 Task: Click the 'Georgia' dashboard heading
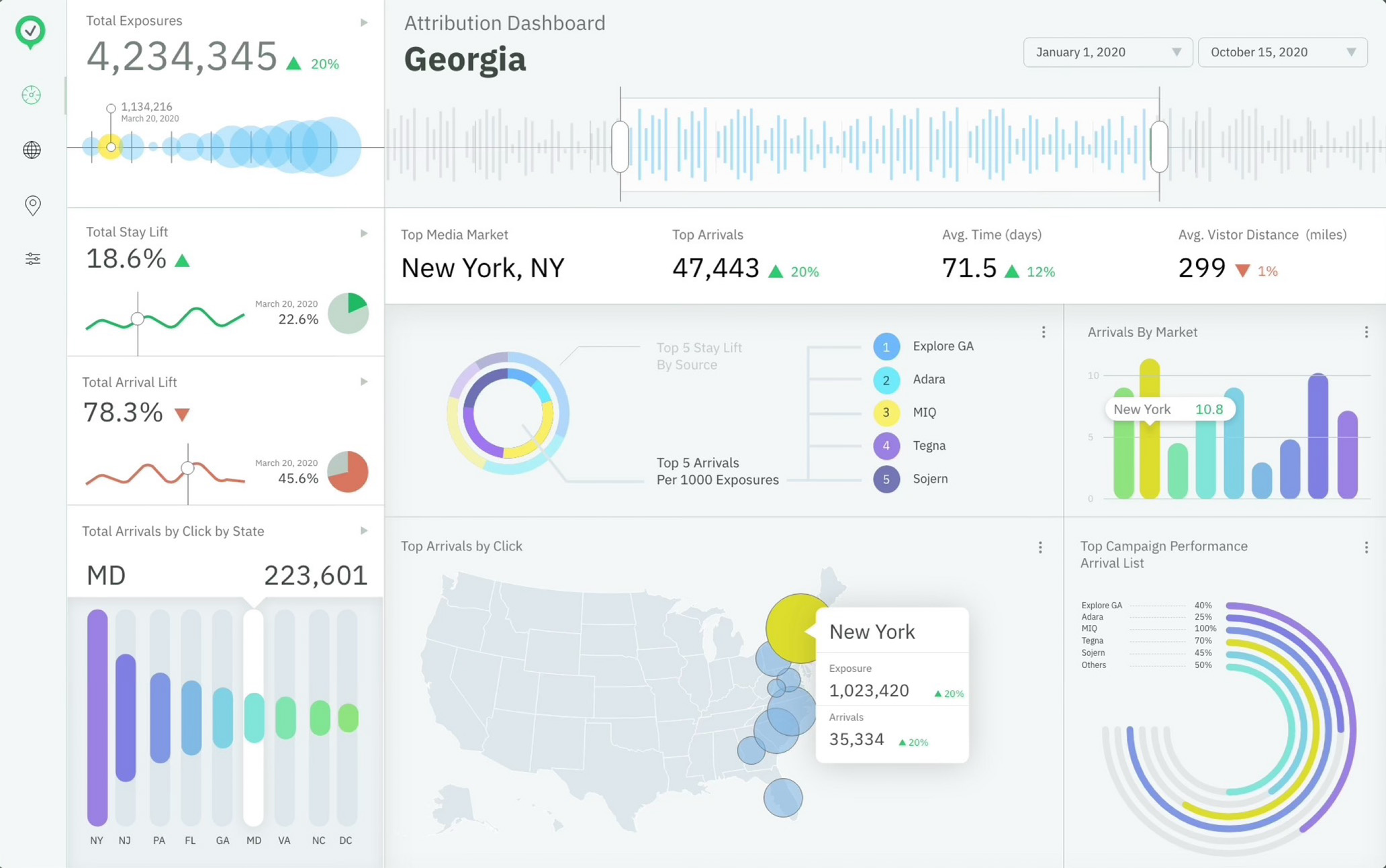[465, 60]
